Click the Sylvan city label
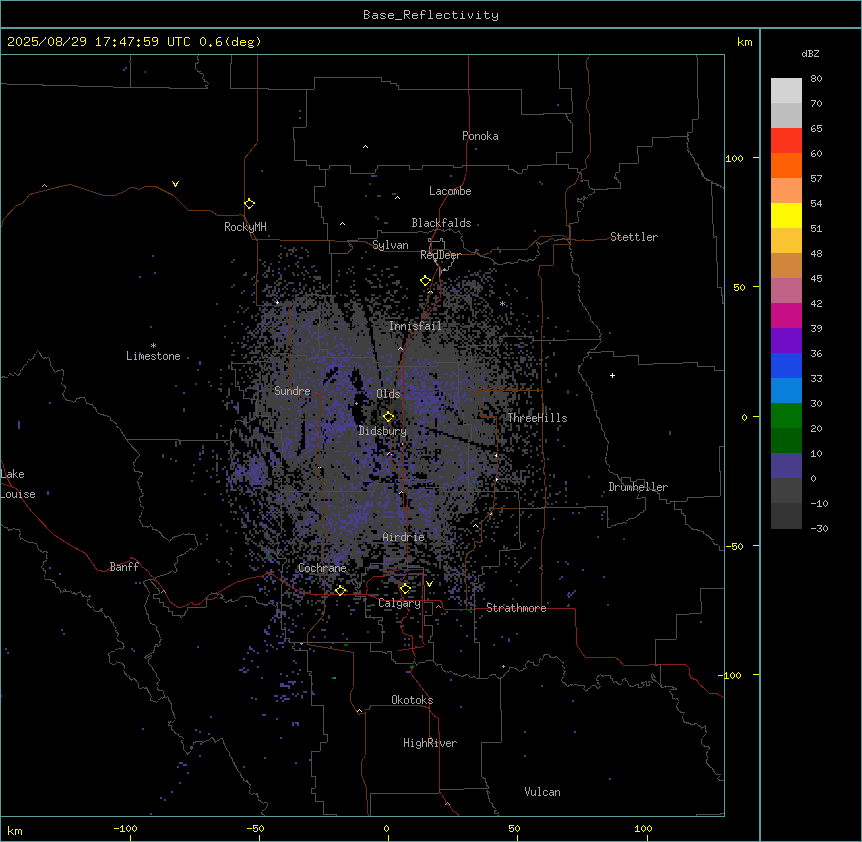Image resolution: width=862 pixels, height=842 pixels. click(390, 245)
